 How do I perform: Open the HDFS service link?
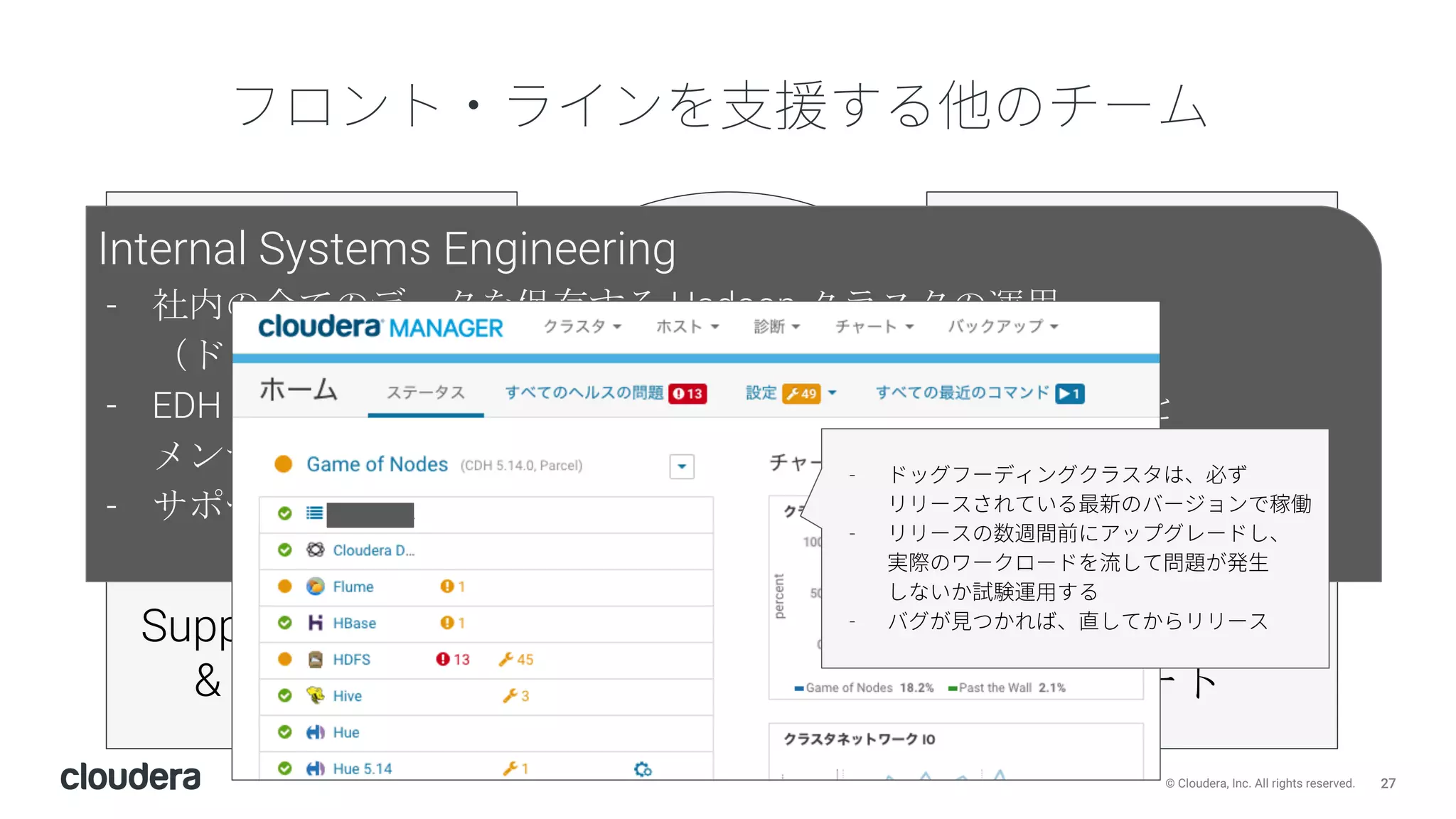point(351,659)
